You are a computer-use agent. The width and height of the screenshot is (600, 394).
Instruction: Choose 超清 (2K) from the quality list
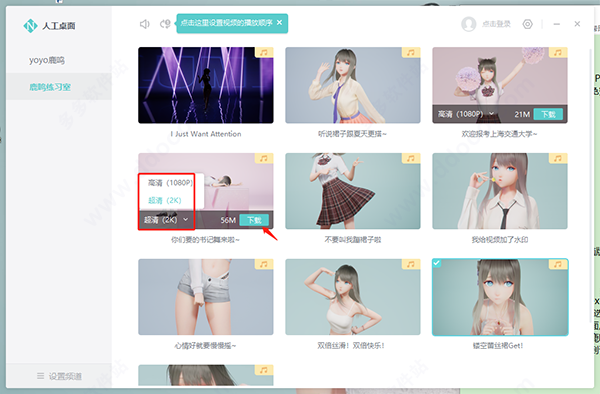coord(165,200)
